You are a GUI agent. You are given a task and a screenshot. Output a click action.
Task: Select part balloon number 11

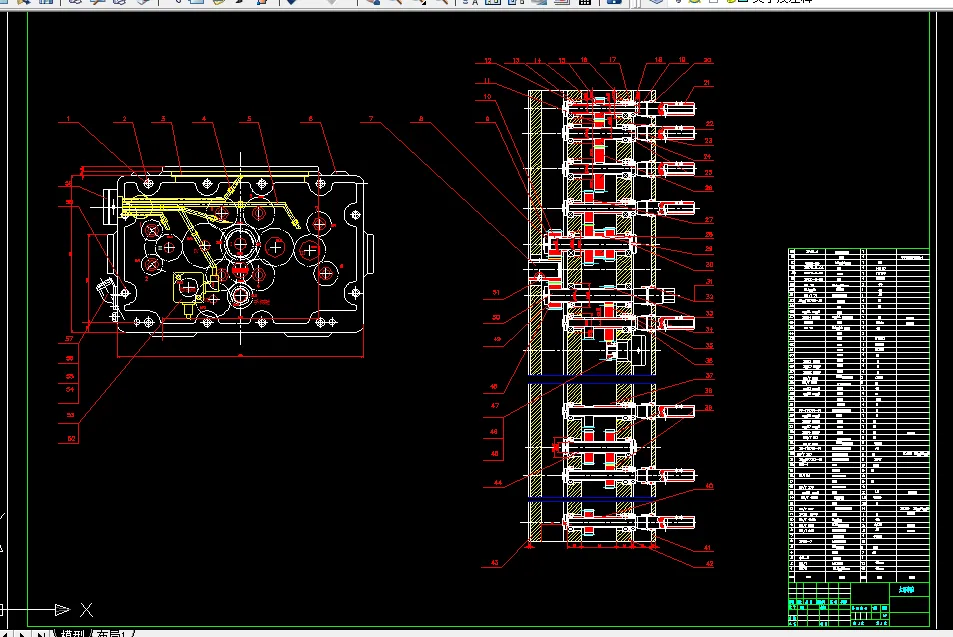click(487, 81)
